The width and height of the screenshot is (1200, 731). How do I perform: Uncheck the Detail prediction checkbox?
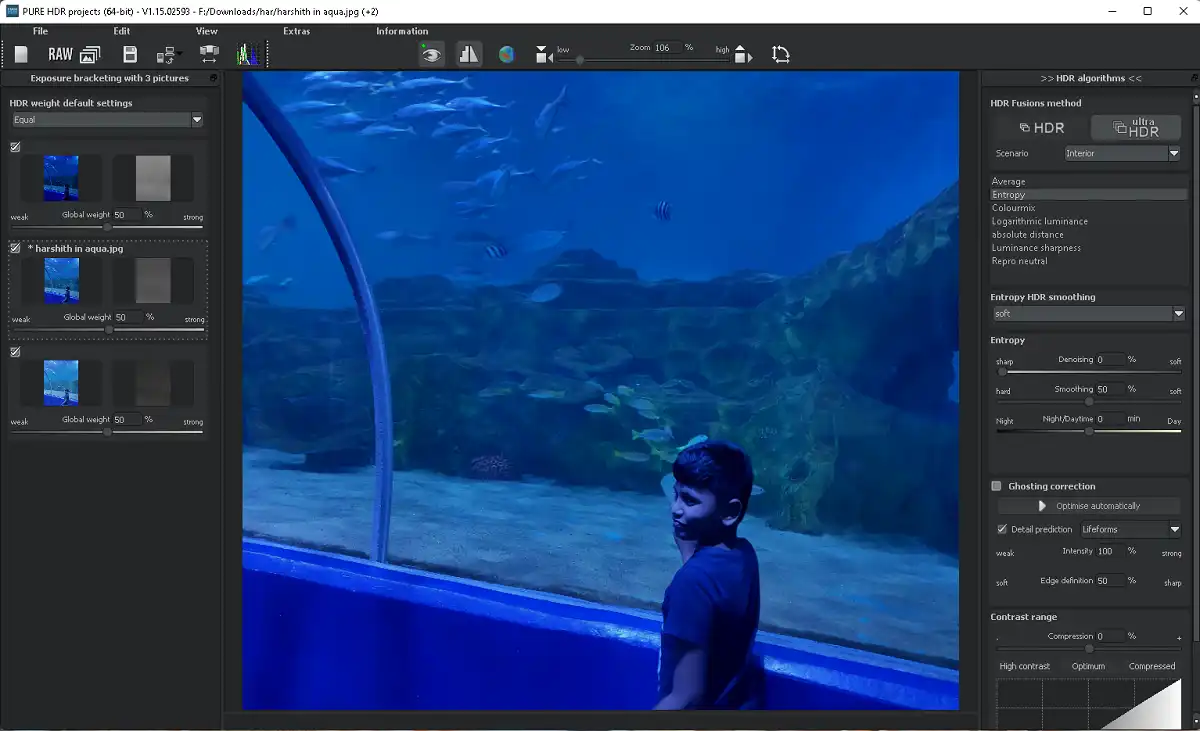1002,529
